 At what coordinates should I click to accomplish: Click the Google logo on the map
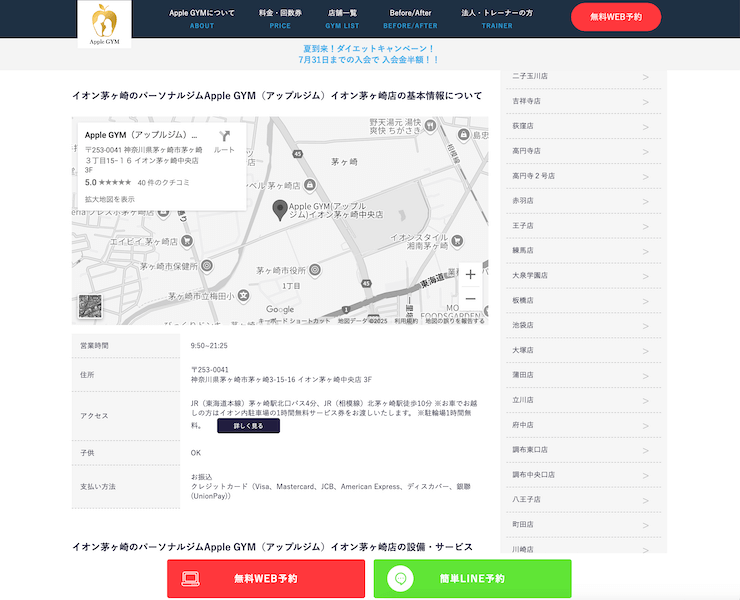pos(280,309)
